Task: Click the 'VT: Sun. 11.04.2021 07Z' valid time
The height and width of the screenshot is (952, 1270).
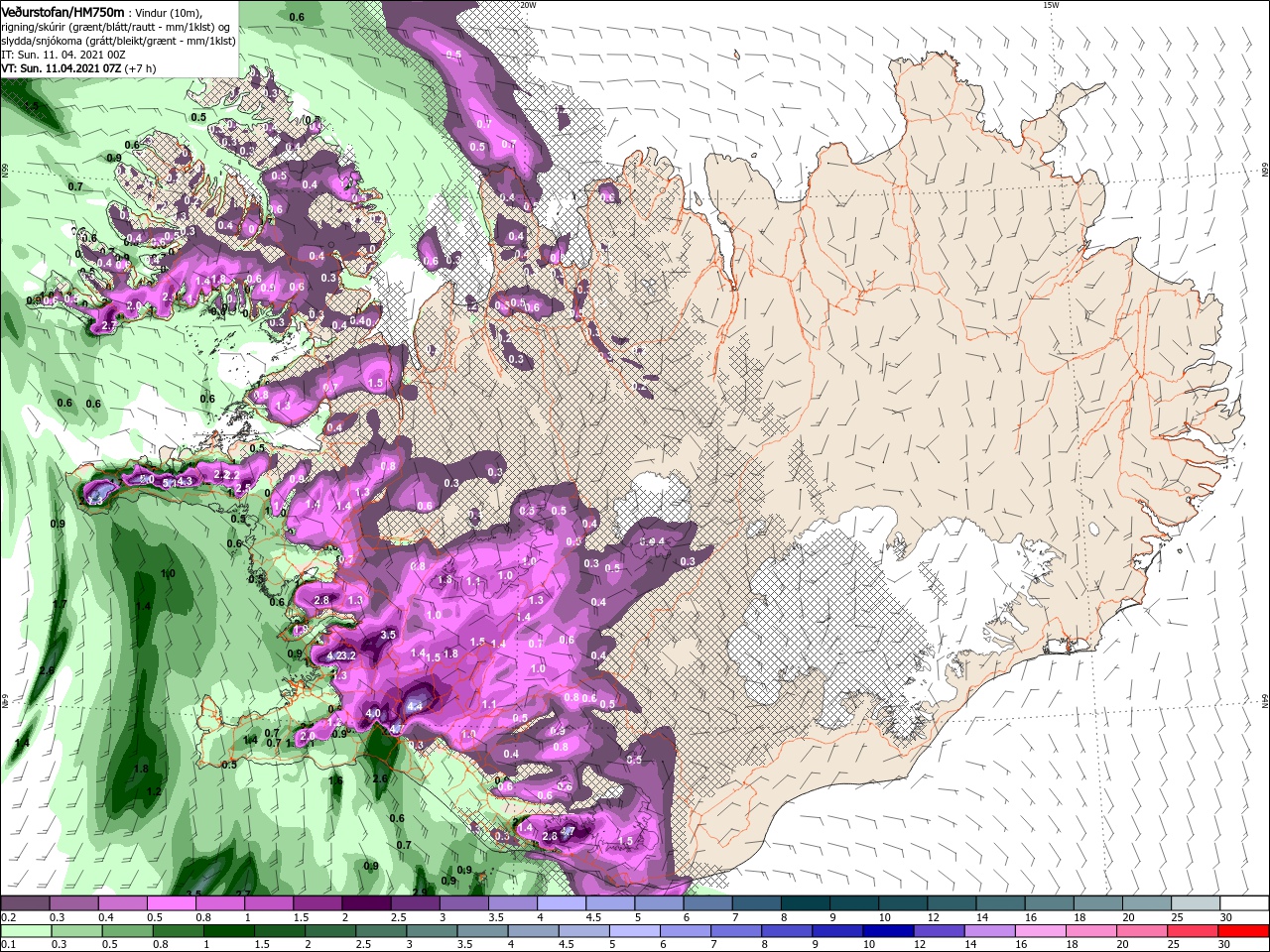Action: tap(61, 68)
